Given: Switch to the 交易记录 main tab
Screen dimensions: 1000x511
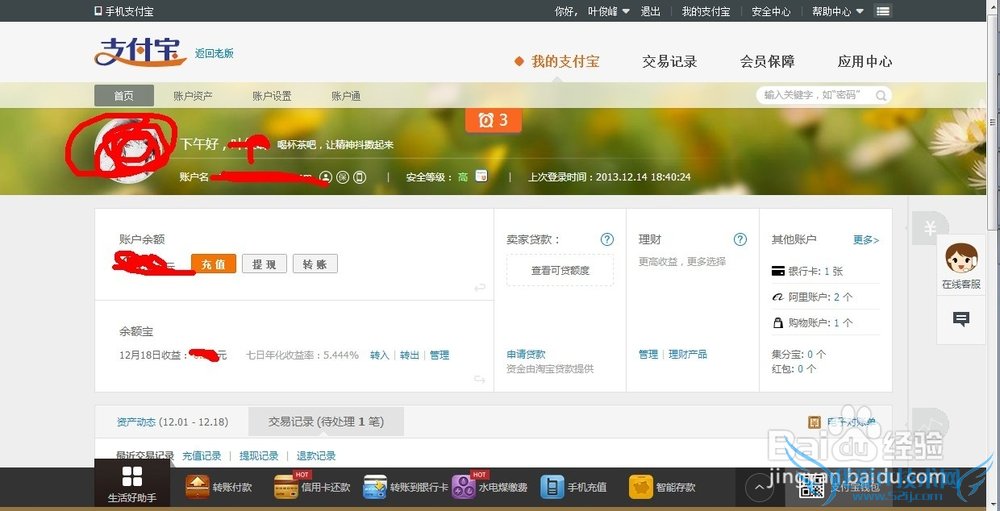Looking at the screenshot, I should tap(670, 62).
